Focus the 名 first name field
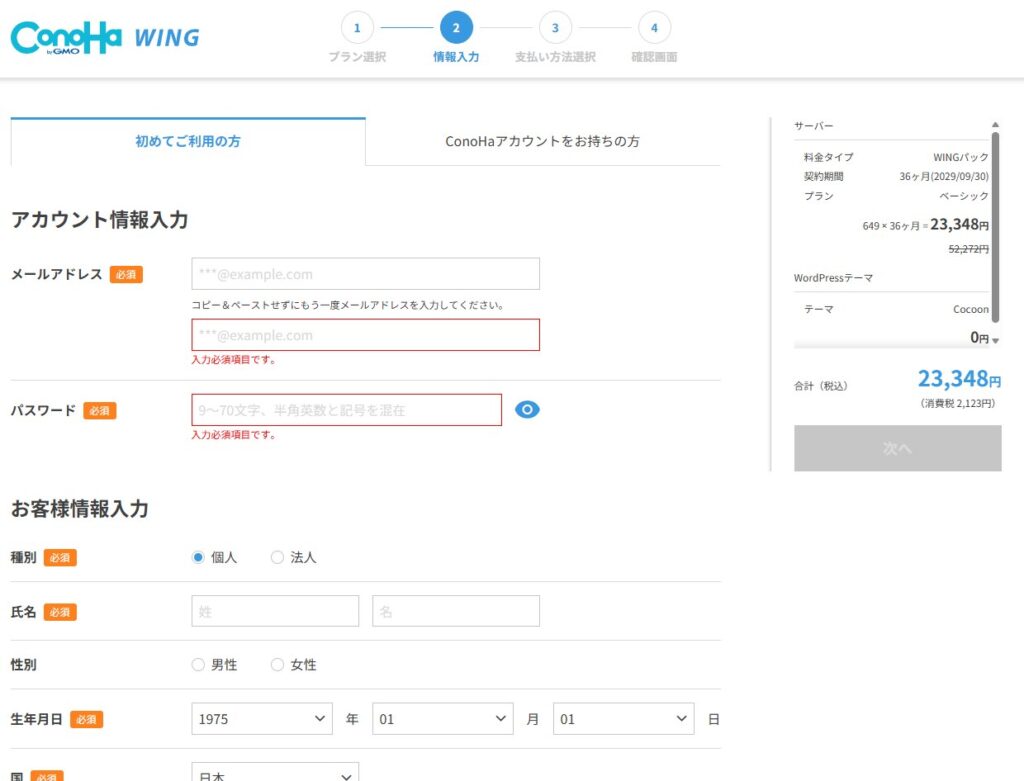 coord(456,611)
